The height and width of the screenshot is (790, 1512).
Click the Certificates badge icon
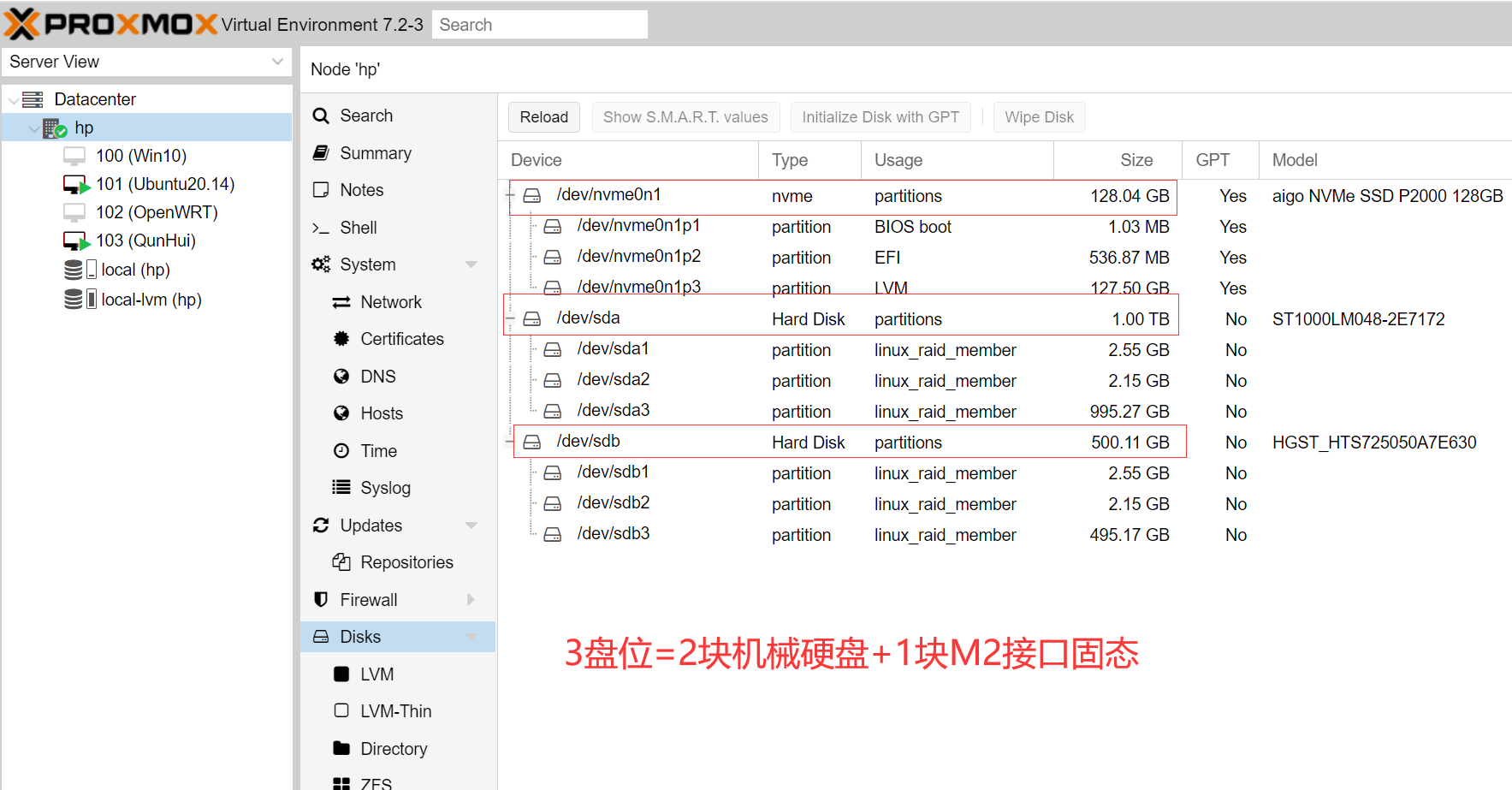(x=341, y=339)
